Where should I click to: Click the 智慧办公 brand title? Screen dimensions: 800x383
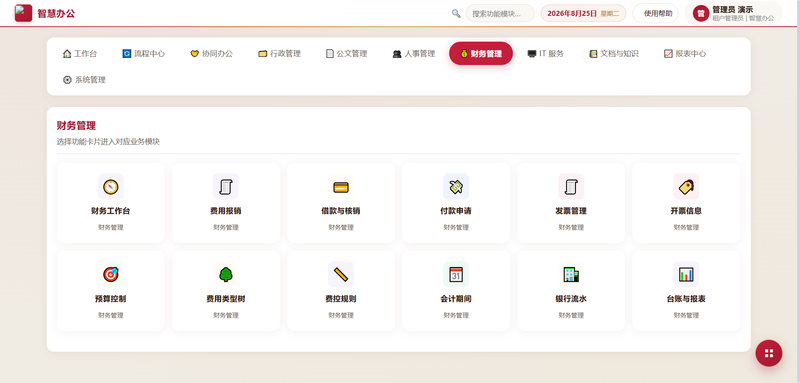click(x=56, y=13)
